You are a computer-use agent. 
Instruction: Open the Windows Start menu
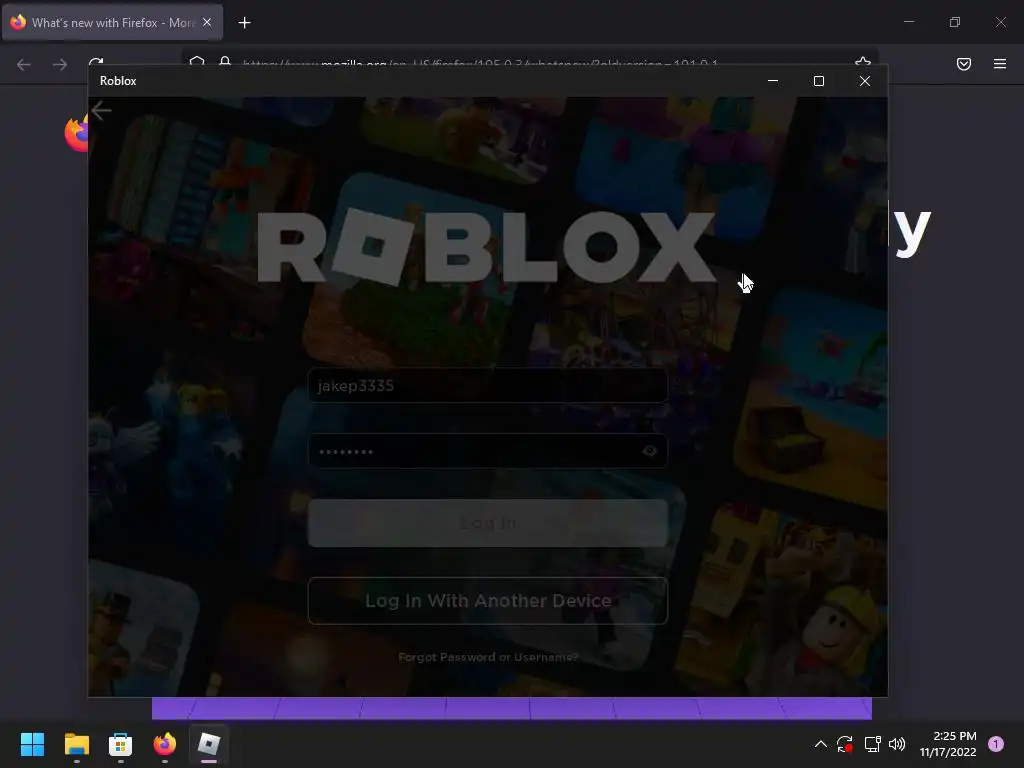click(x=32, y=744)
